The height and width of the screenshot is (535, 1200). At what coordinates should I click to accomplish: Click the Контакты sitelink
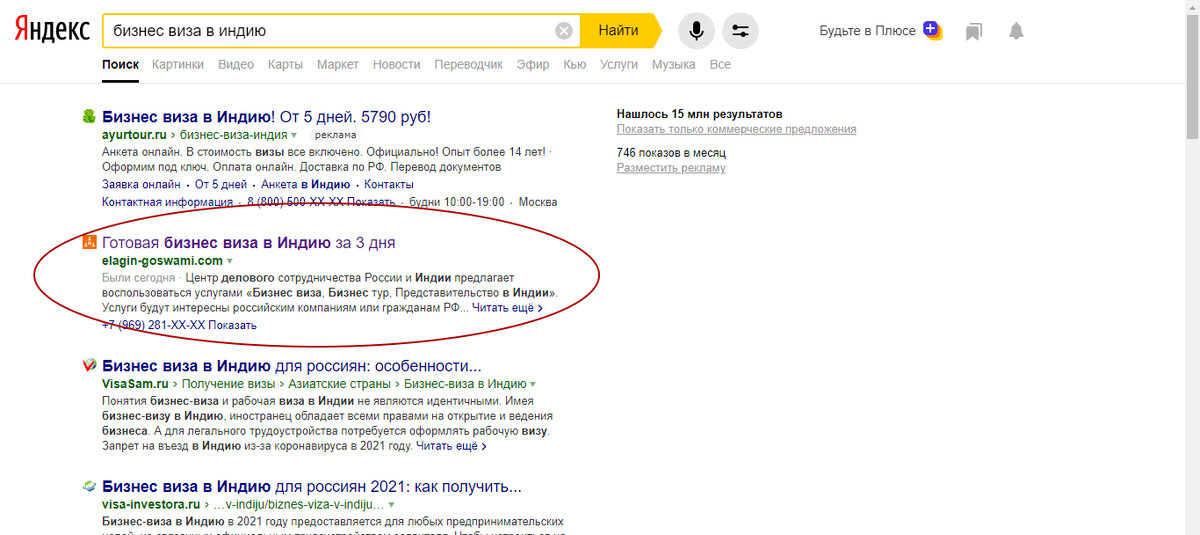[389, 185]
